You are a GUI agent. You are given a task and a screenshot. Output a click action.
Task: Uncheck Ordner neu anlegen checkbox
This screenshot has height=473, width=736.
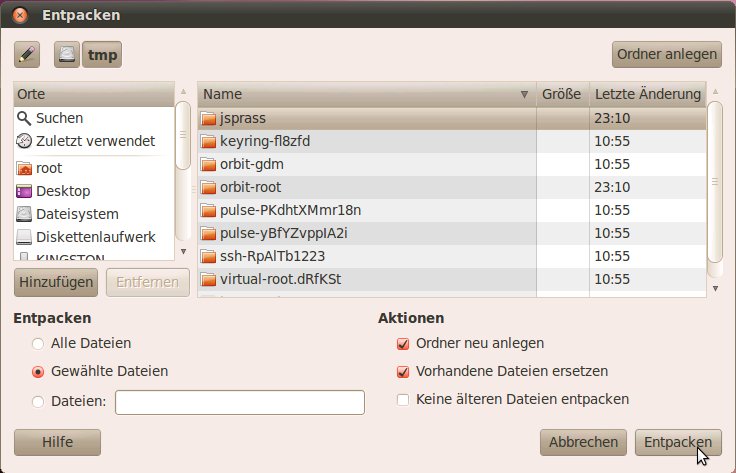404,343
